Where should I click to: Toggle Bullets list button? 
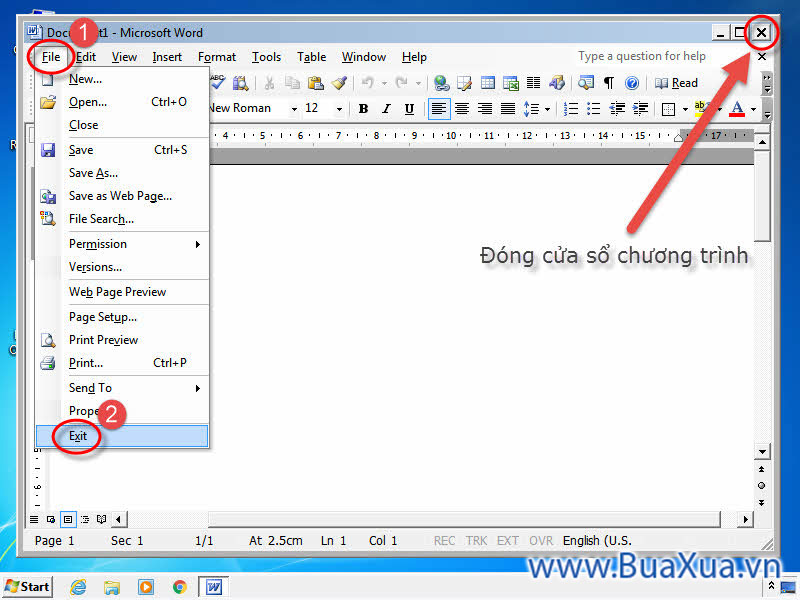click(594, 109)
